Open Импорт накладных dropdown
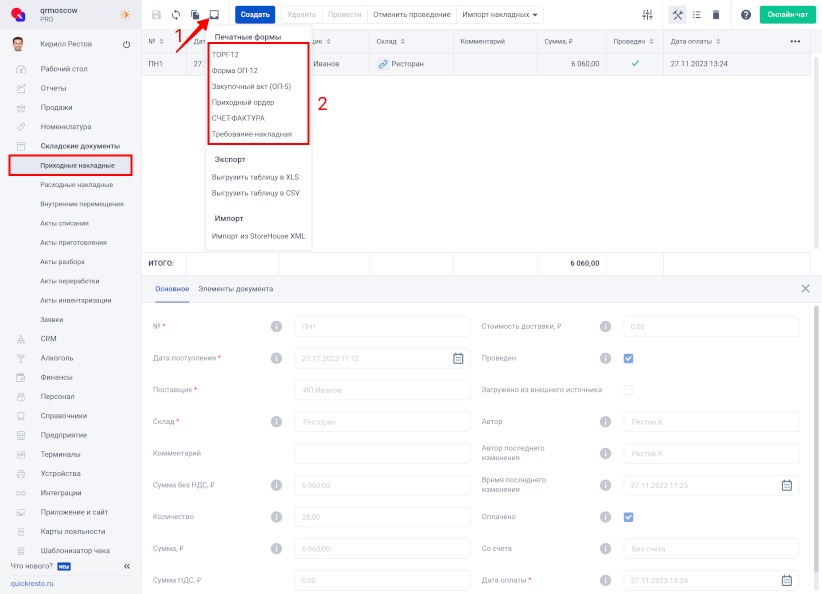This screenshot has width=822, height=594. pyautogui.click(x=500, y=15)
